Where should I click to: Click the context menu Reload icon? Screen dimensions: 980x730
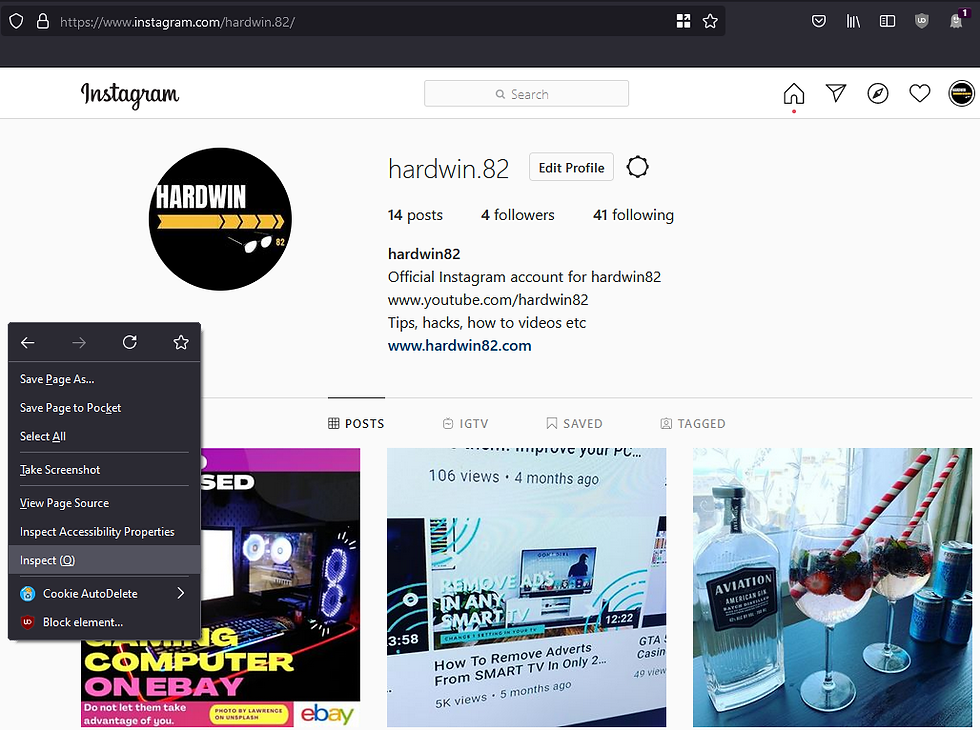129,342
